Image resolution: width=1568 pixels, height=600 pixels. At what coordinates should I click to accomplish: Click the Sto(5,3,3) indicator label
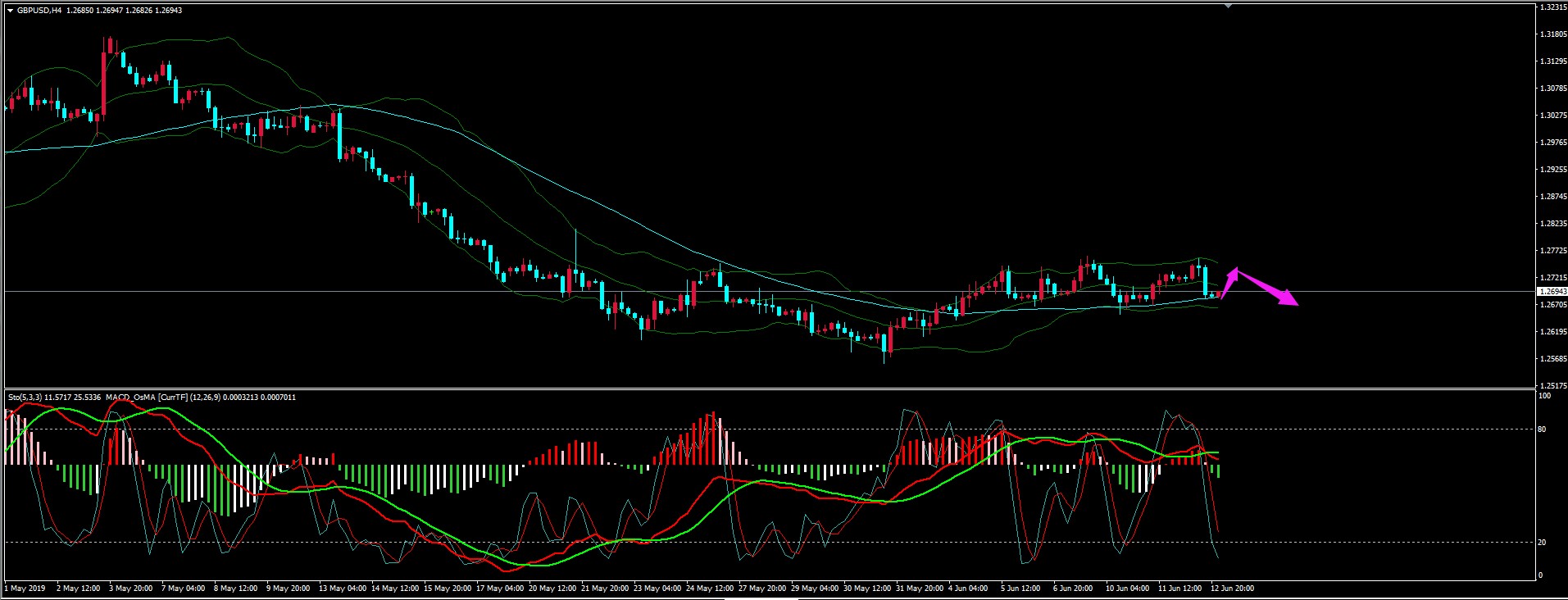[x=25, y=398]
